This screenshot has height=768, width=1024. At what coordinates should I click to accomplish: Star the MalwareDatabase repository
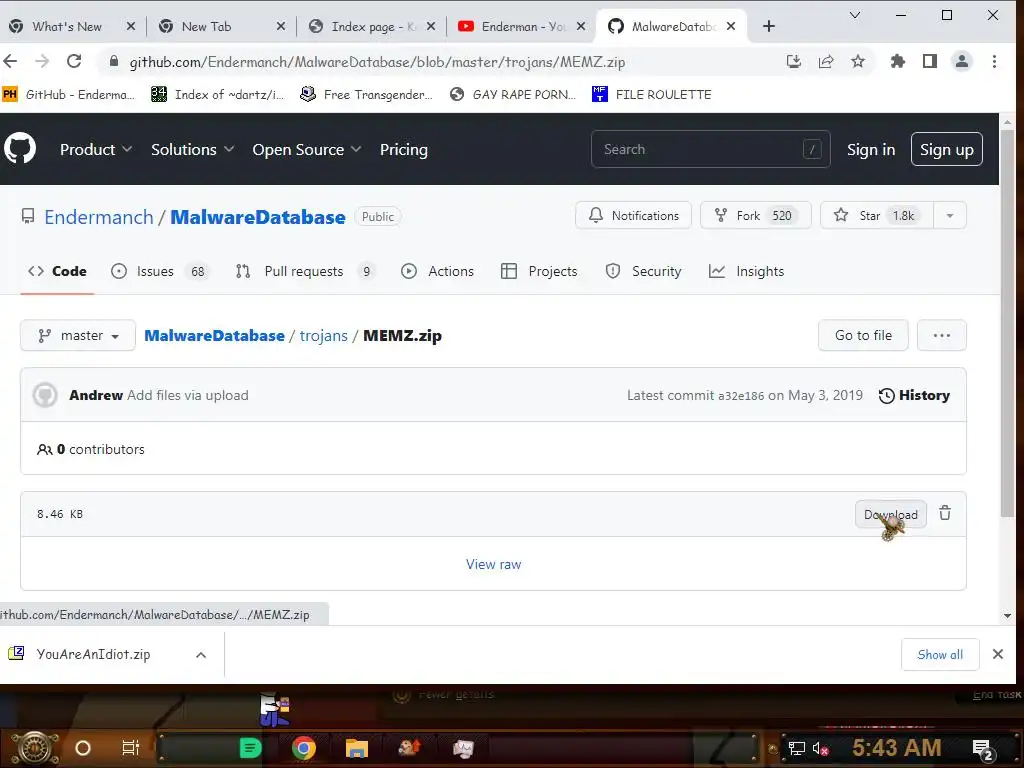(877, 216)
